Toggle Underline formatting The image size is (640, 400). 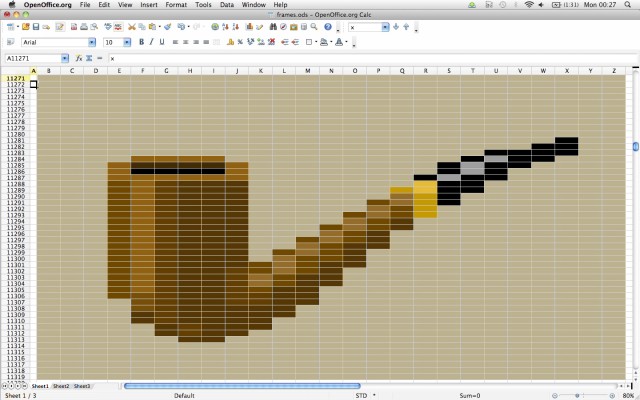click(163, 42)
